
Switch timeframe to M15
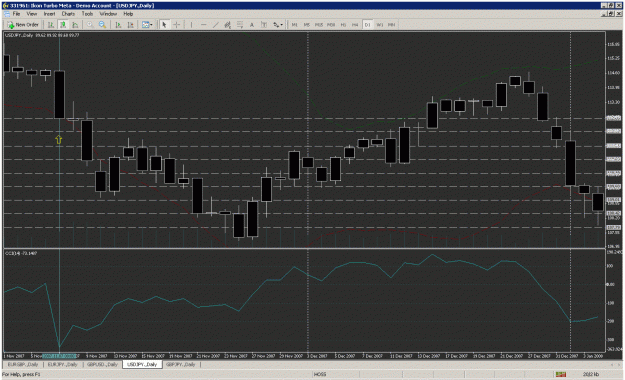(x=319, y=25)
